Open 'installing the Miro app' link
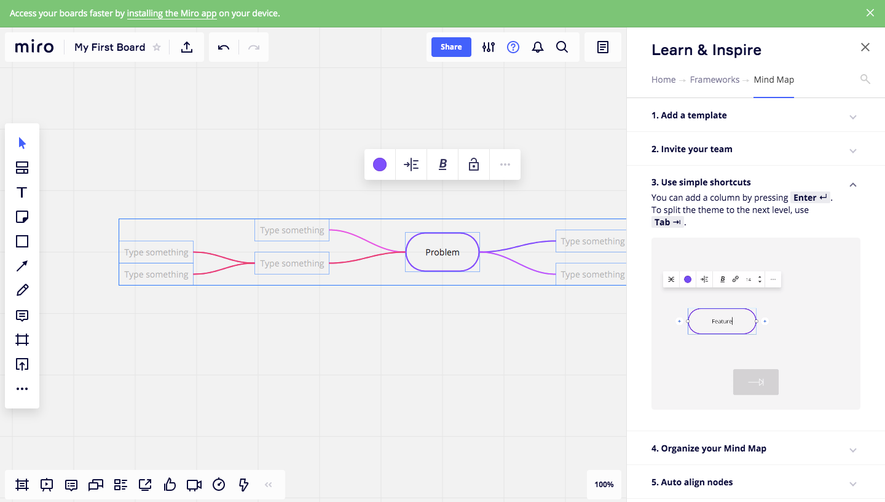The image size is (885, 502). [x=172, y=13]
